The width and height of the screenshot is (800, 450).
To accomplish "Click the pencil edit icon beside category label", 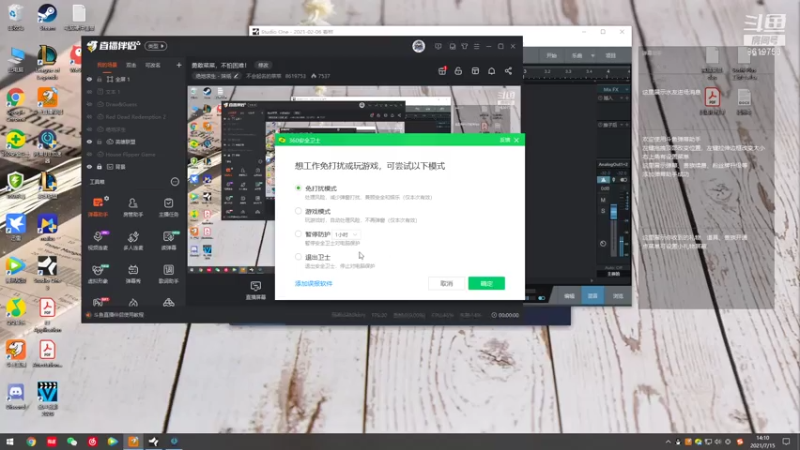I will pyautogui.click(x=236, y=76).
